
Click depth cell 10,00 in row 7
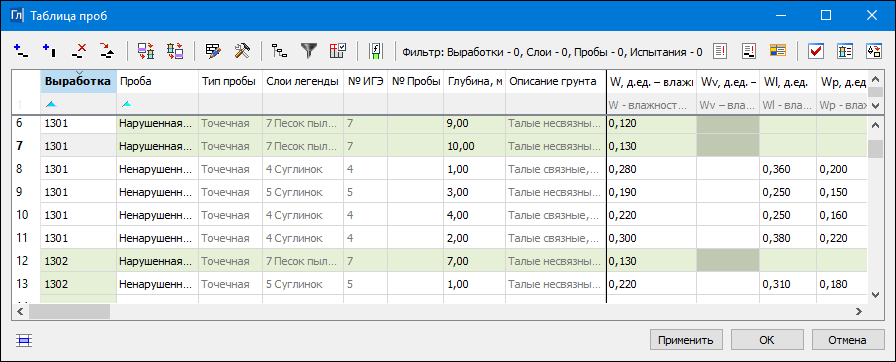point(474,146)
